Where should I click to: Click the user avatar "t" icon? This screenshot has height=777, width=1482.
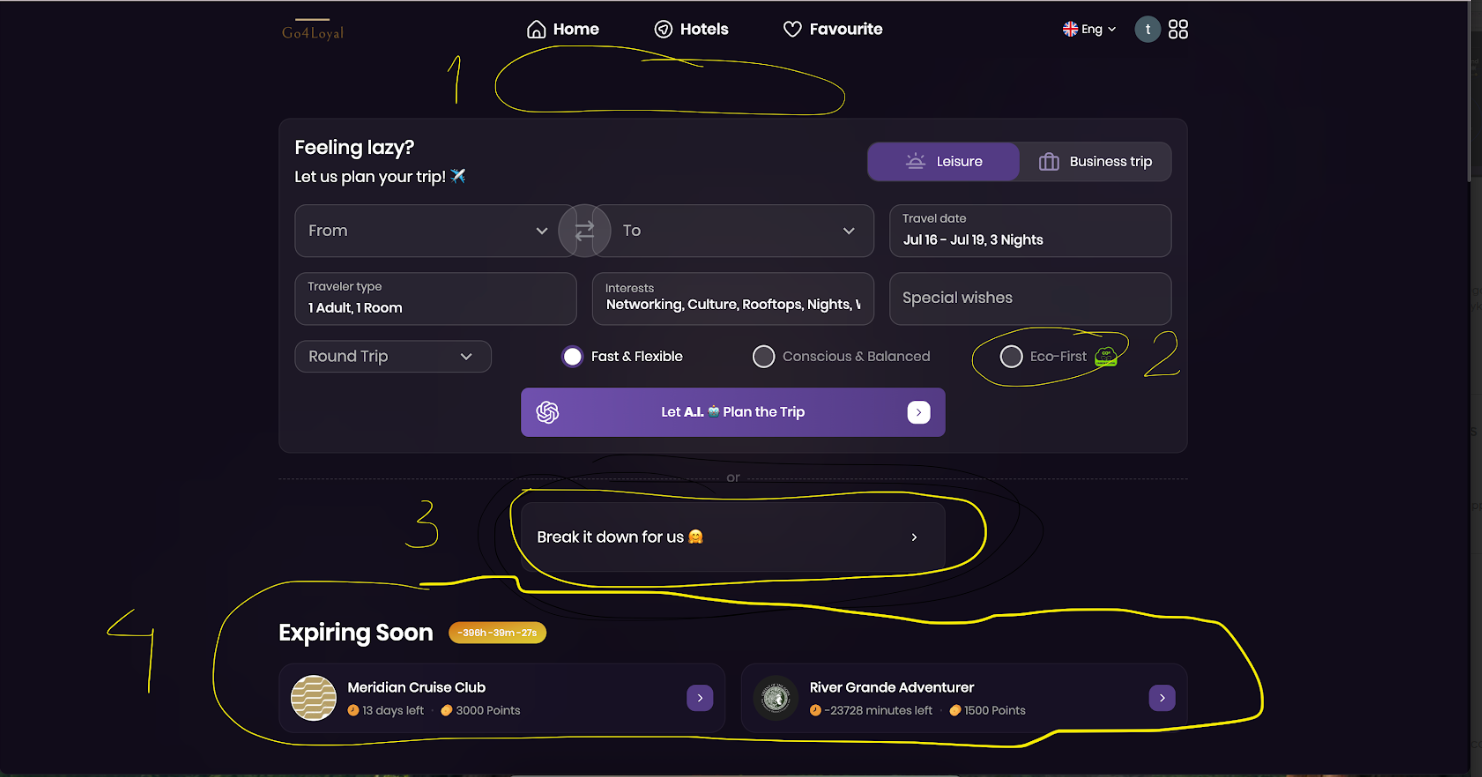[x=1146, y=29]
